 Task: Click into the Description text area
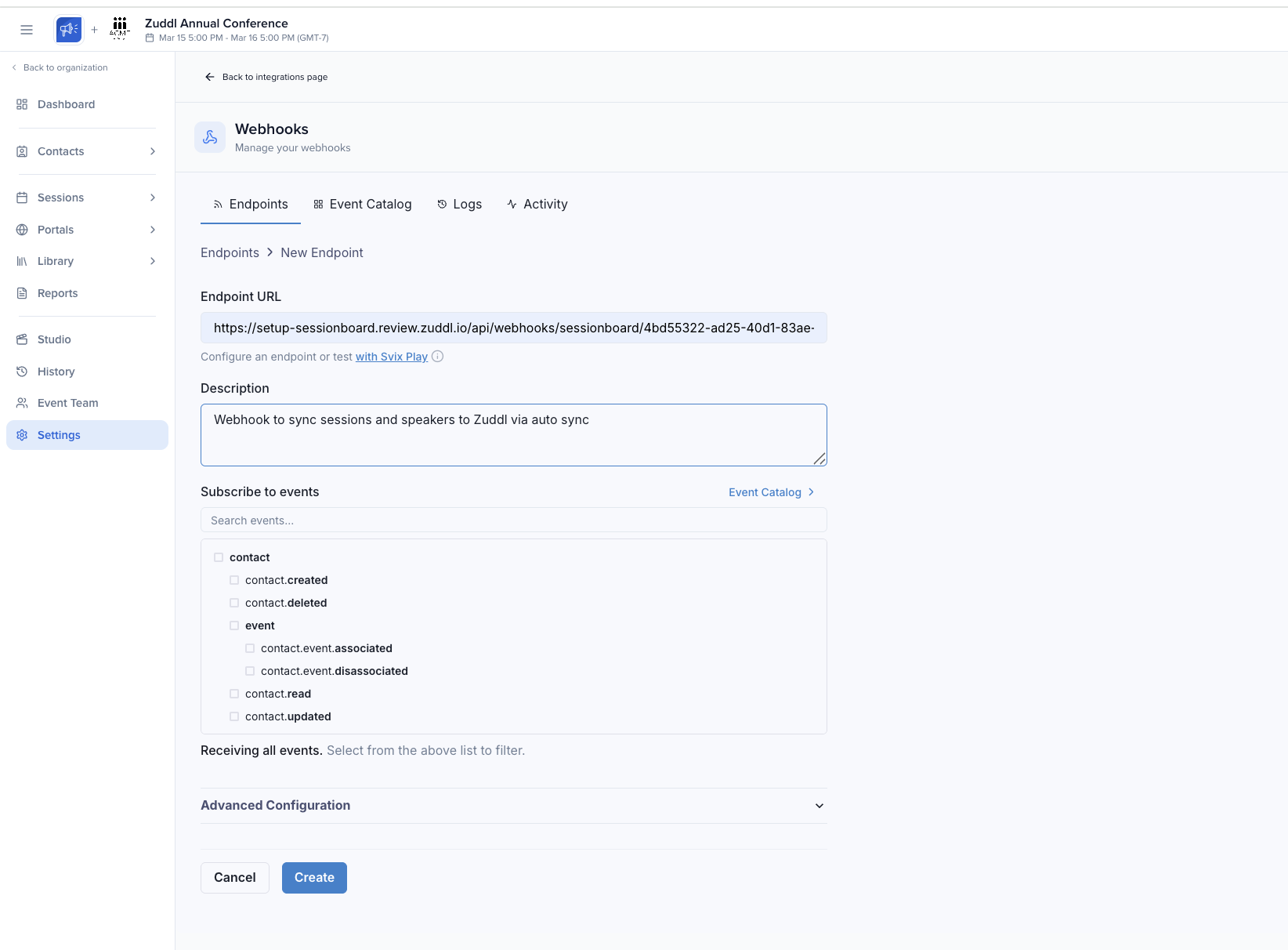coord(514,435)
